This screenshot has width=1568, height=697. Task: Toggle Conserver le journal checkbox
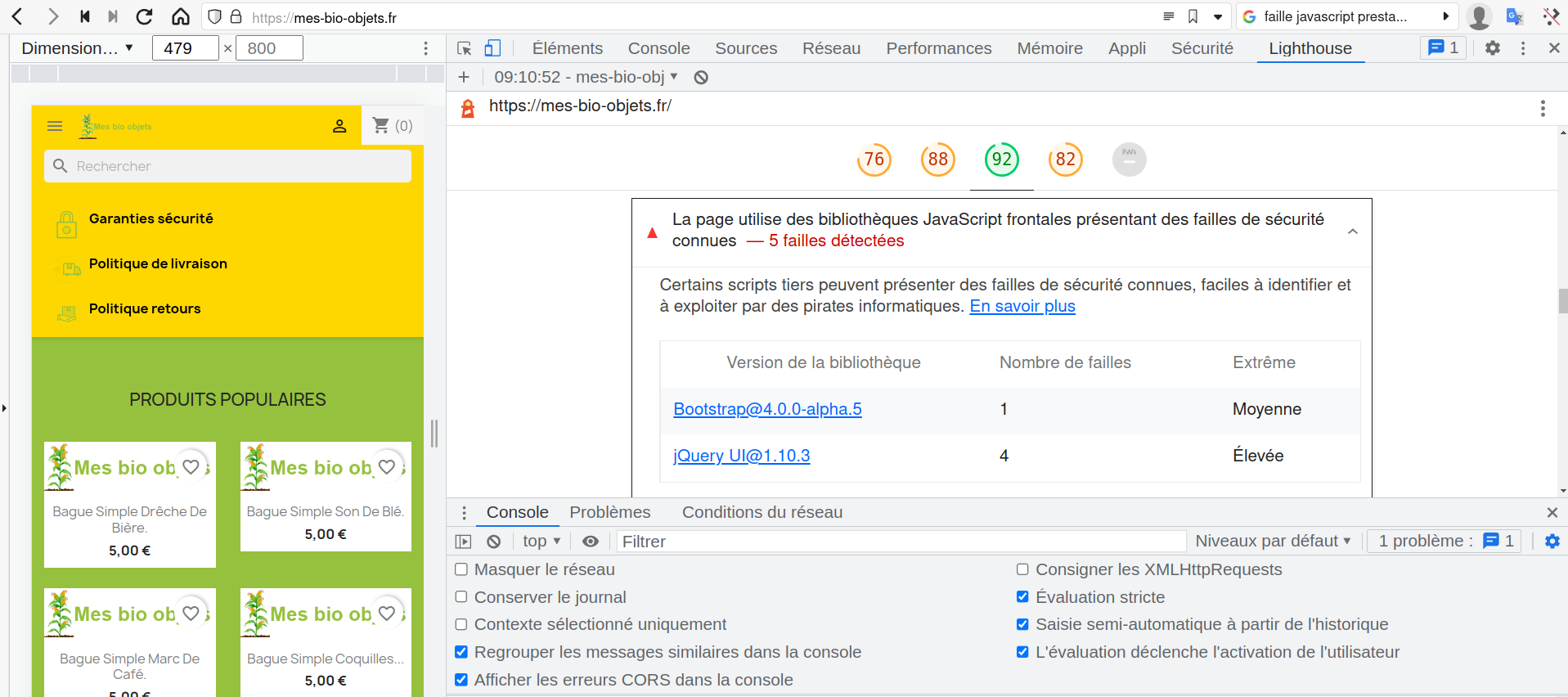(x=461, y=597)
